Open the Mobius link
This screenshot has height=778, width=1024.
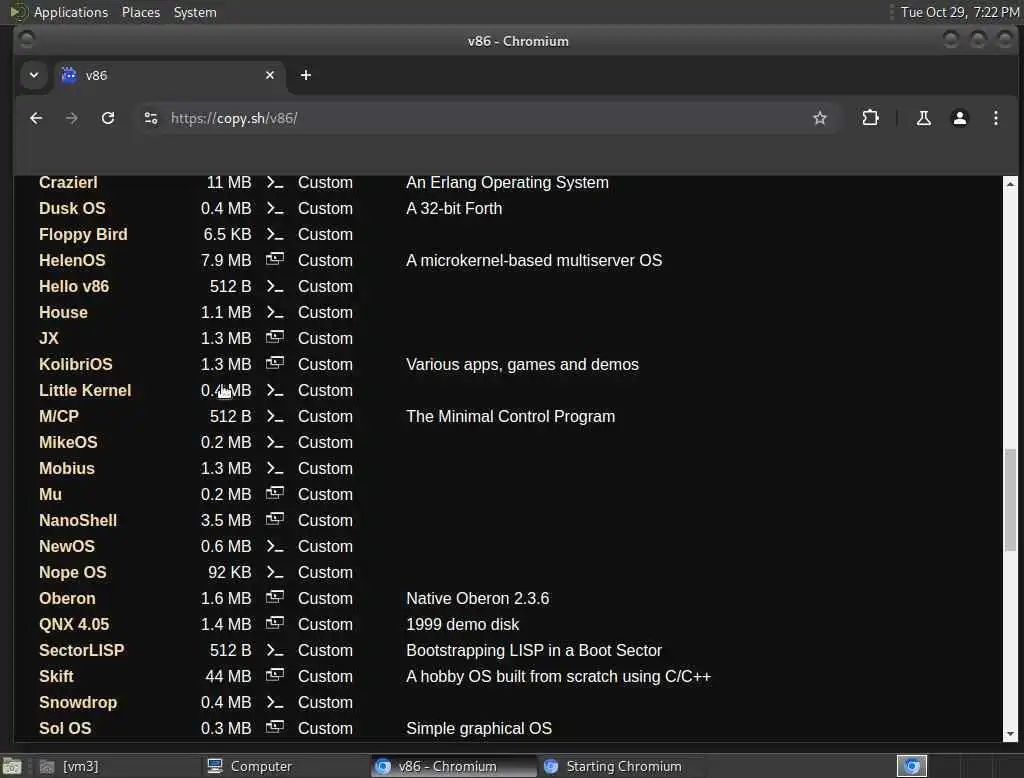tap(67, 468)
